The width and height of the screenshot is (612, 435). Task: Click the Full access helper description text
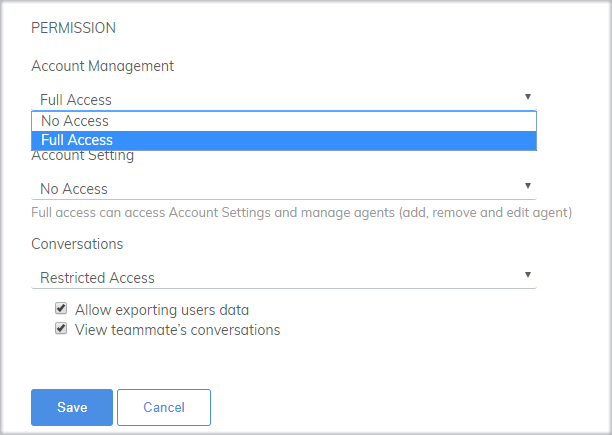[x=301, y=213]
